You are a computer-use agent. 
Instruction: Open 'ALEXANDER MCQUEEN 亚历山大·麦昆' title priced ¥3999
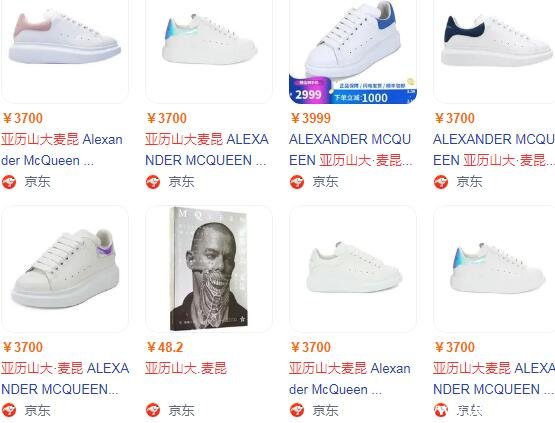coord(350,150)
